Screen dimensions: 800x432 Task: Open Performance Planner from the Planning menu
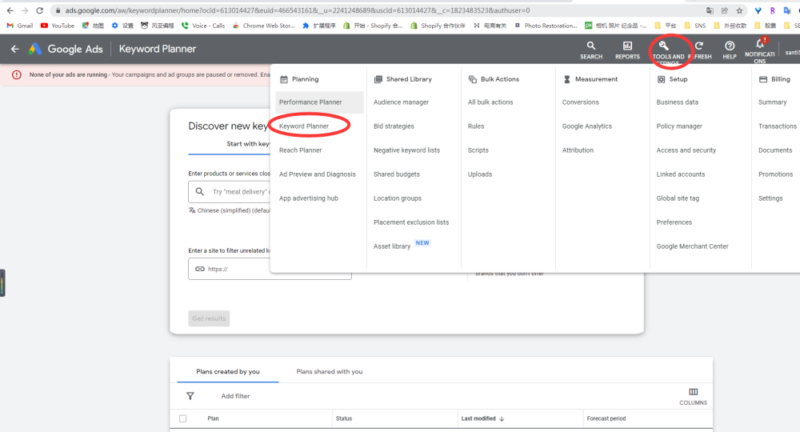coord(310,102)
